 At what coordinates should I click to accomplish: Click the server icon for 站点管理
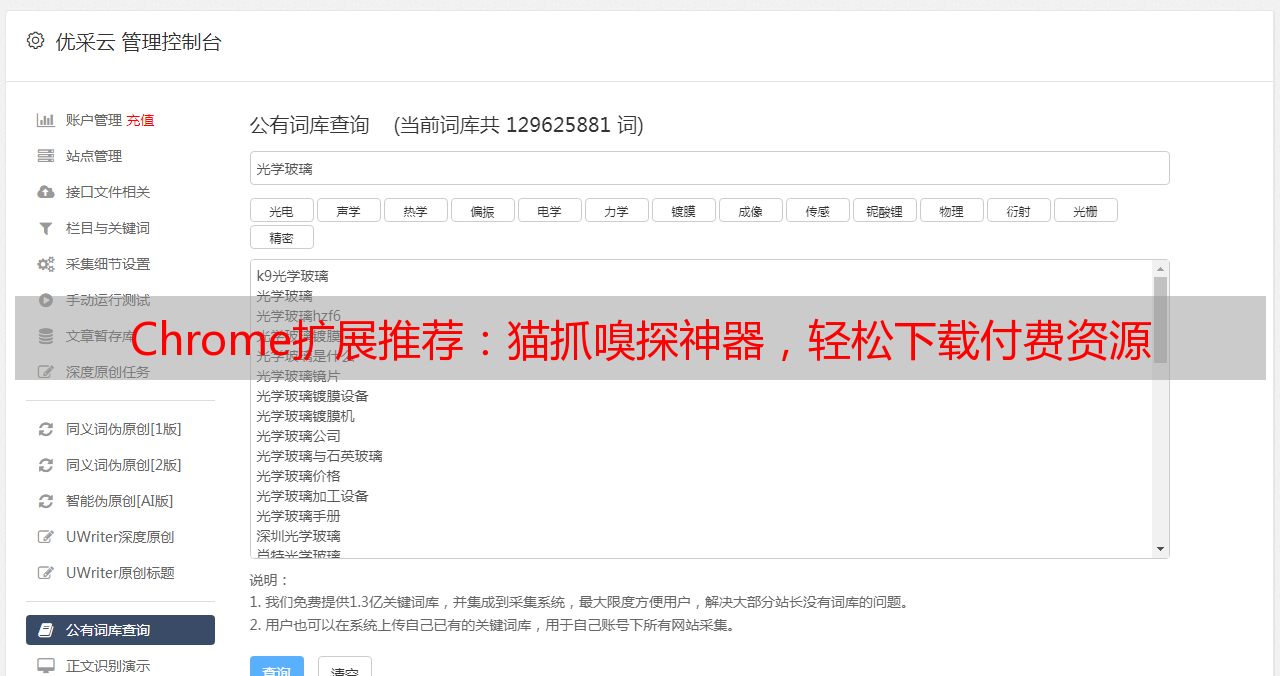(46, 156)
